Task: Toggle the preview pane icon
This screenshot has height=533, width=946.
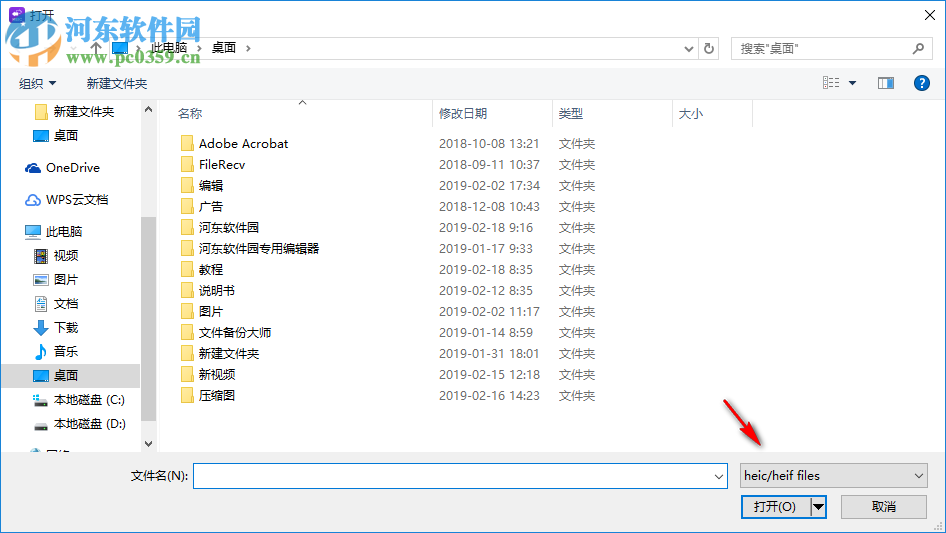Action: tap(886, 83)
